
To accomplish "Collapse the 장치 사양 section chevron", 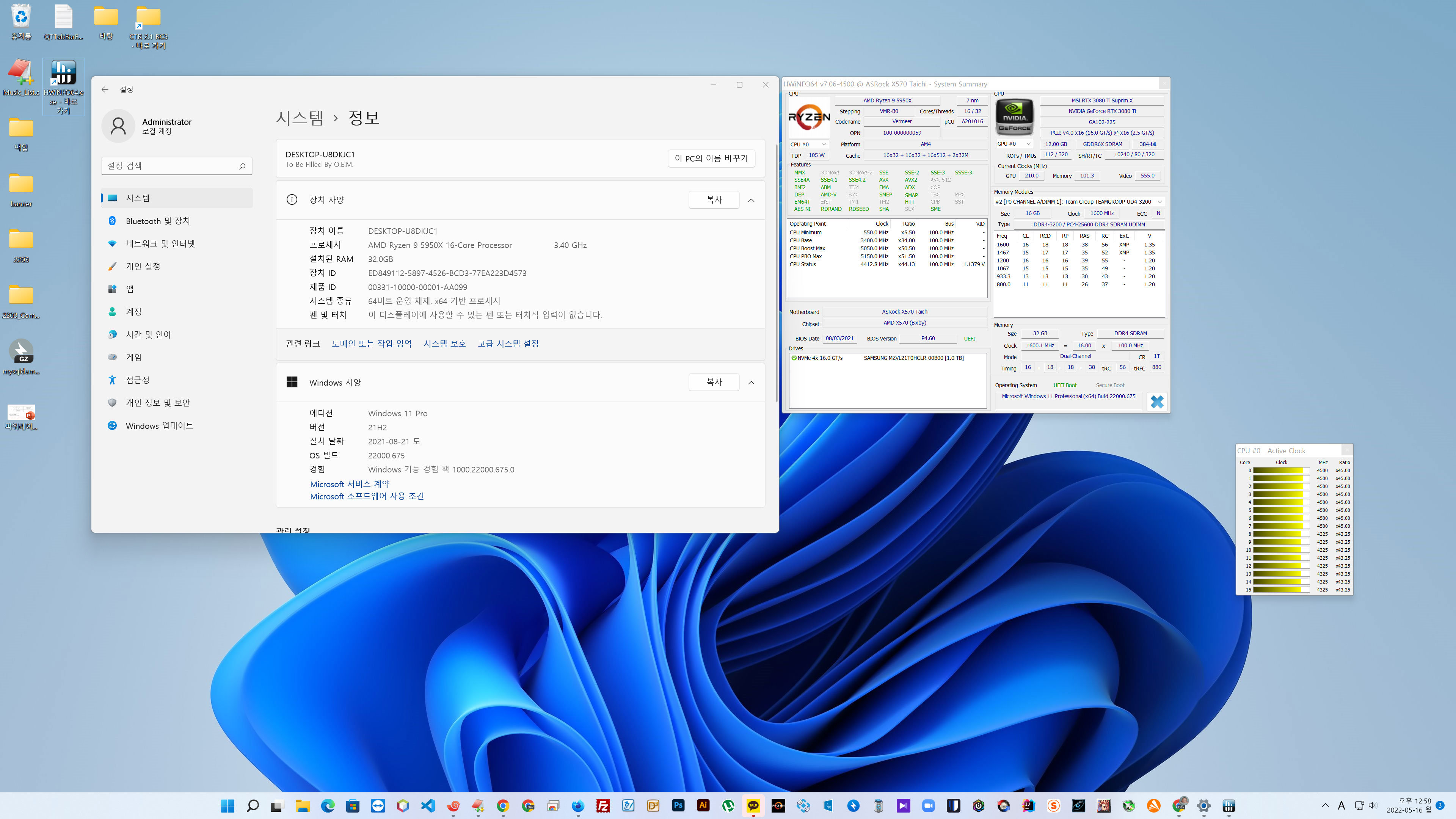I will tap(751, 200).
